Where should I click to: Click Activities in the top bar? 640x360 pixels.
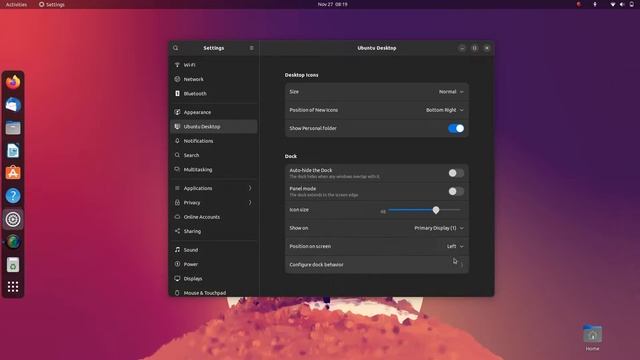coord(16,4)
